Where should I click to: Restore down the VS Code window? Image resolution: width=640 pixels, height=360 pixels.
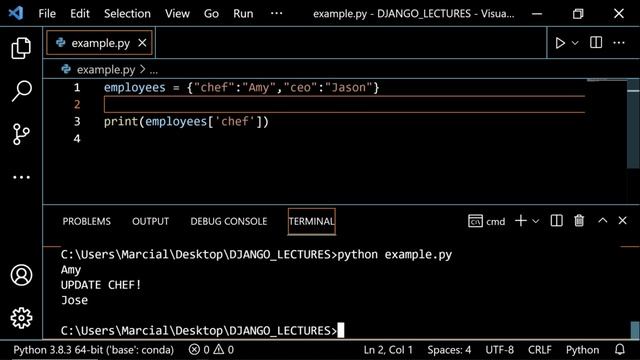(578, 13)
